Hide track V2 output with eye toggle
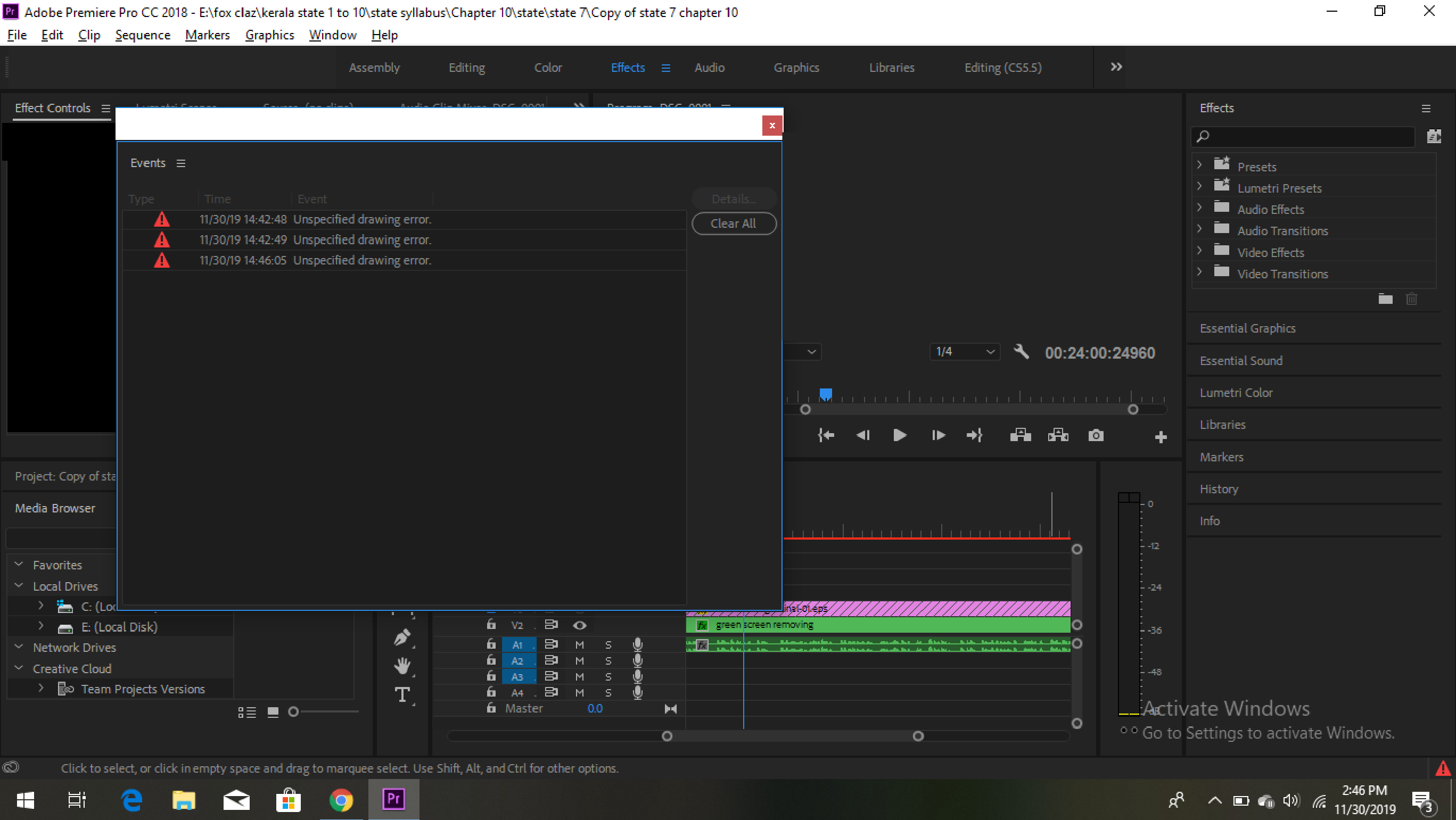Viewport: 1456px width, 820px height. (x=579, y=625)
